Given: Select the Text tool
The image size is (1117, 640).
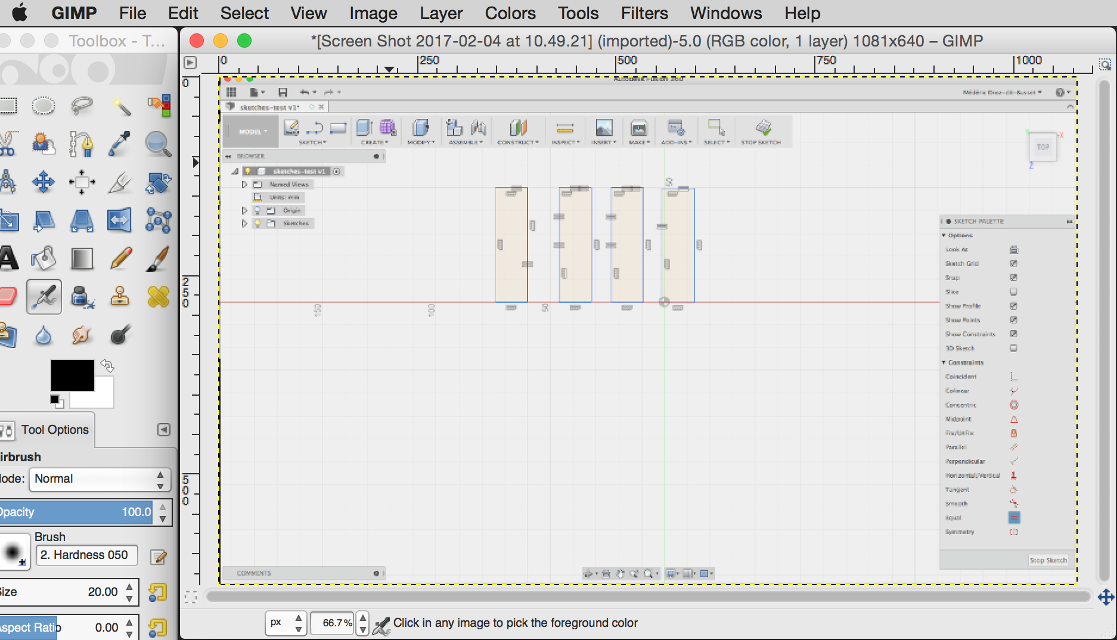Looking at the screenshot, I should pos(8,258).
